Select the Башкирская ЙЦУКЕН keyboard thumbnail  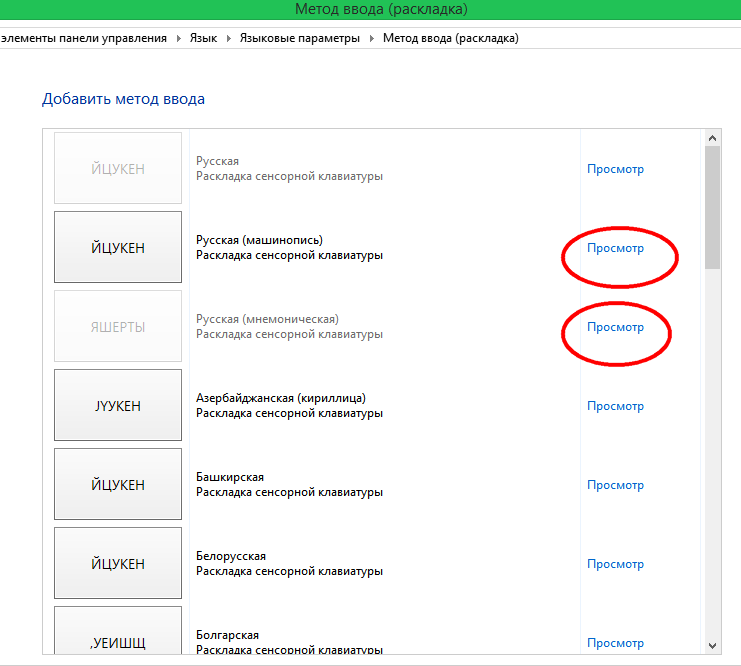click(x=118, y=484)
